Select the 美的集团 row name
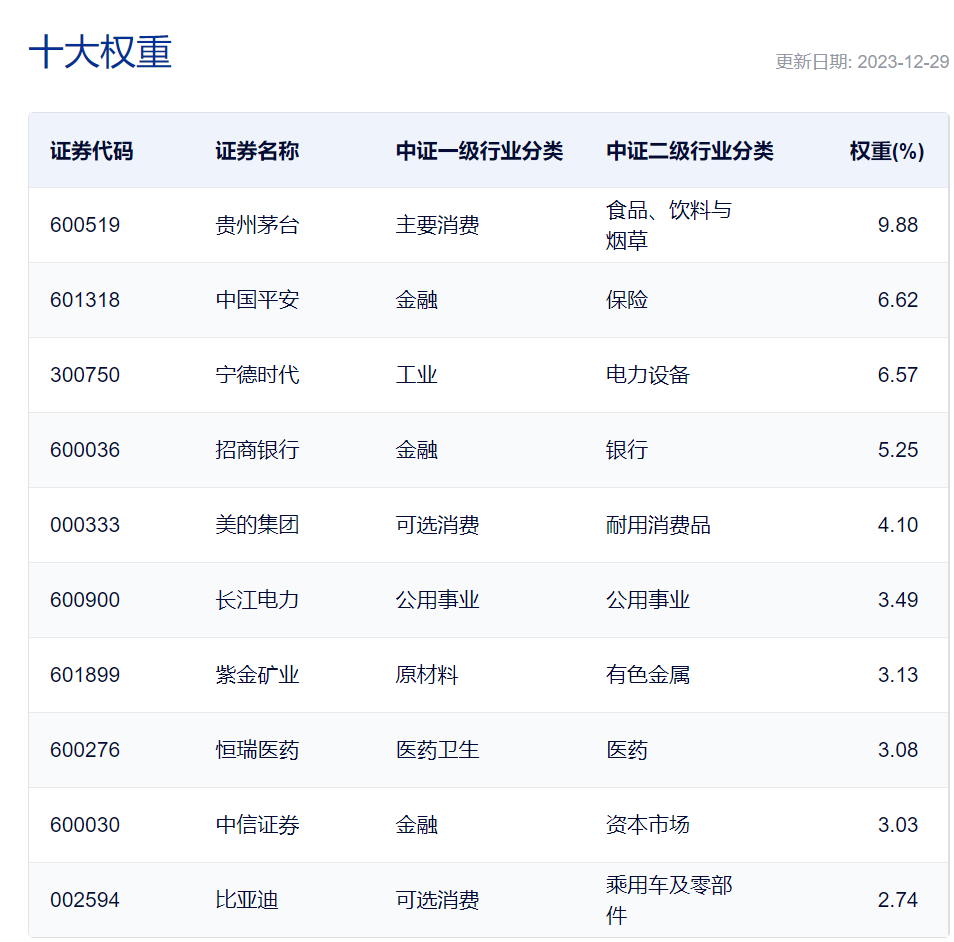Screen dimensions: 954x942 [257, 525]
